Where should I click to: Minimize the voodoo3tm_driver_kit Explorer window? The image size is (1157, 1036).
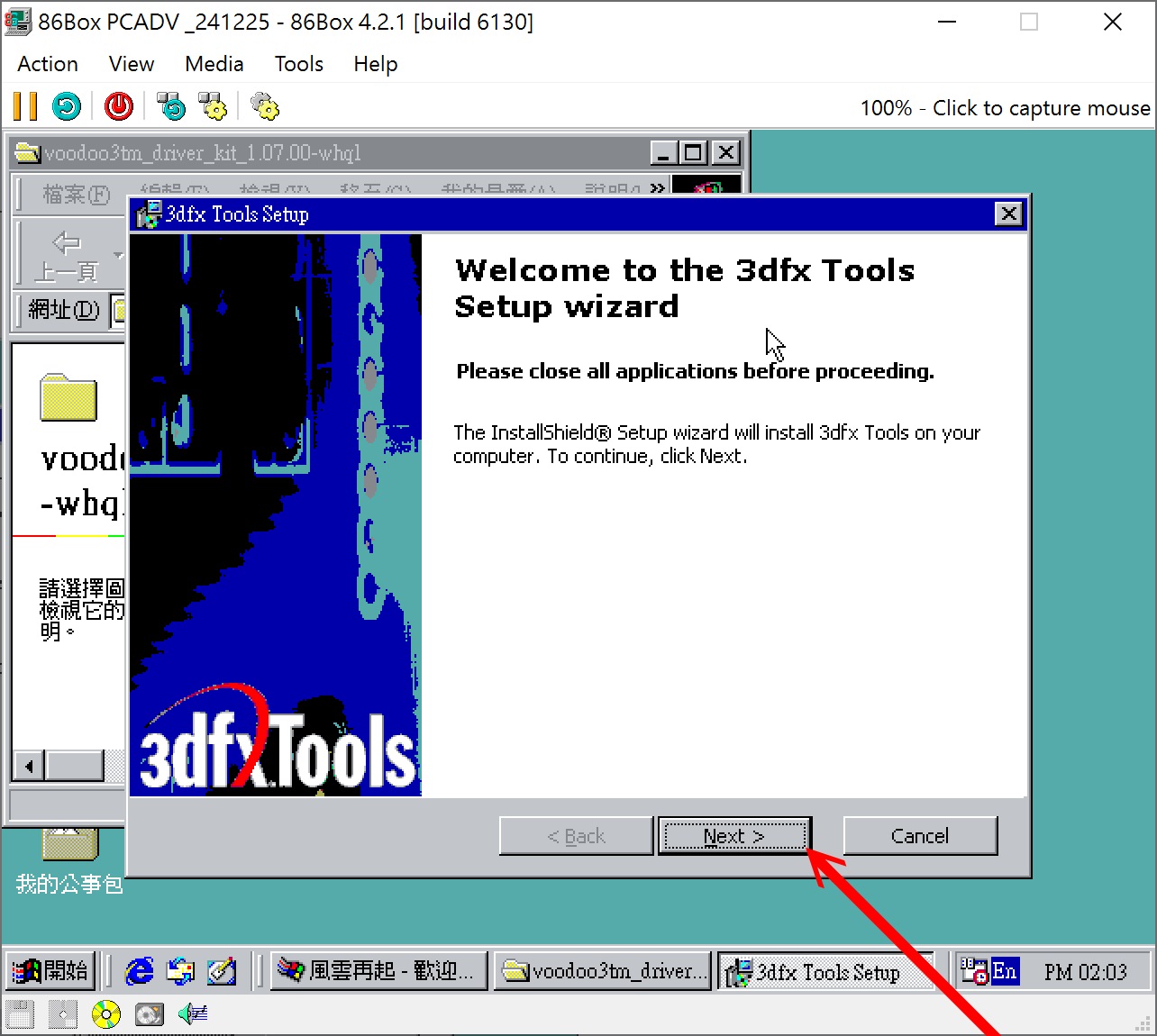point(664,153)
